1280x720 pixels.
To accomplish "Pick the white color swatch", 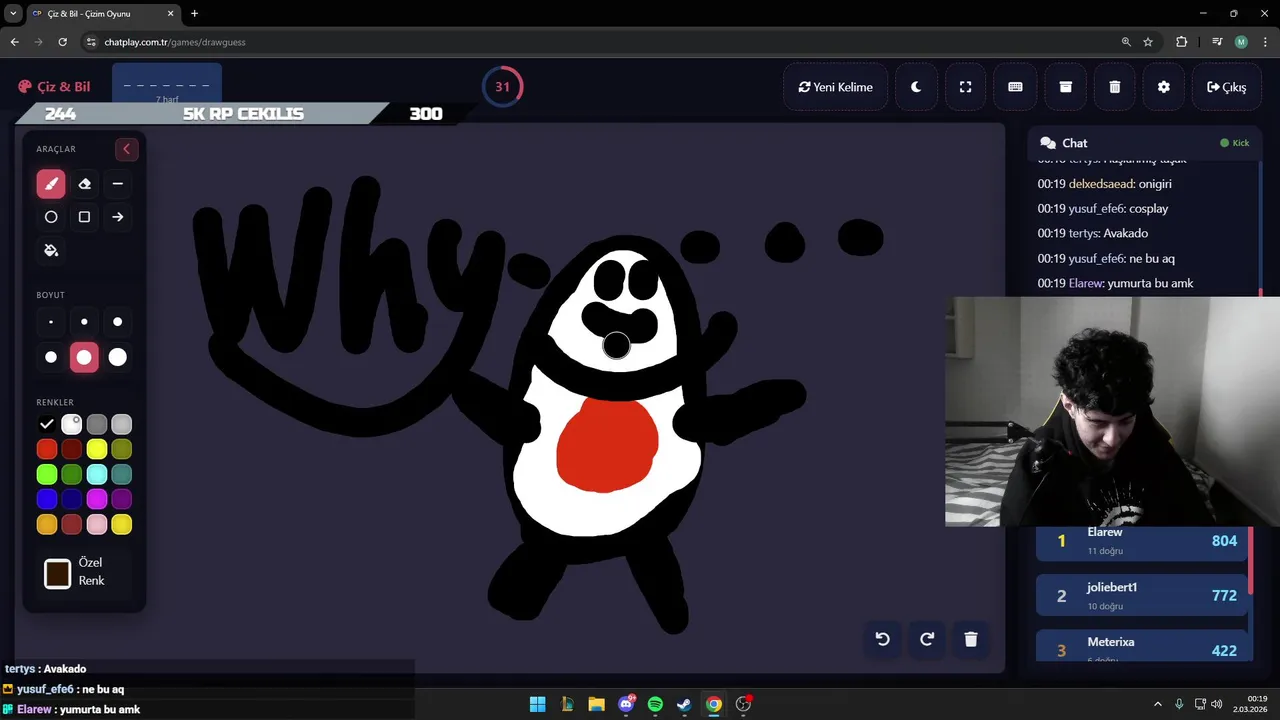I will pos(72,425).
